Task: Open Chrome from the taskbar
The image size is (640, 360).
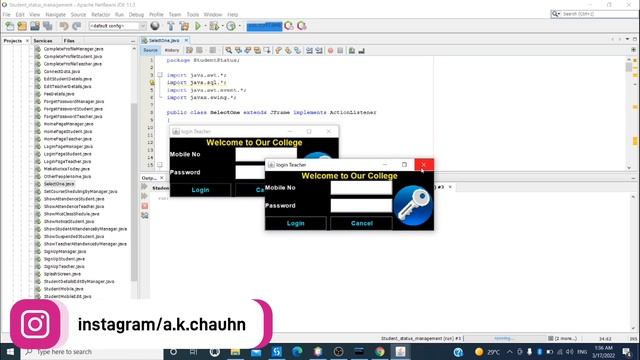Action: 380,351
